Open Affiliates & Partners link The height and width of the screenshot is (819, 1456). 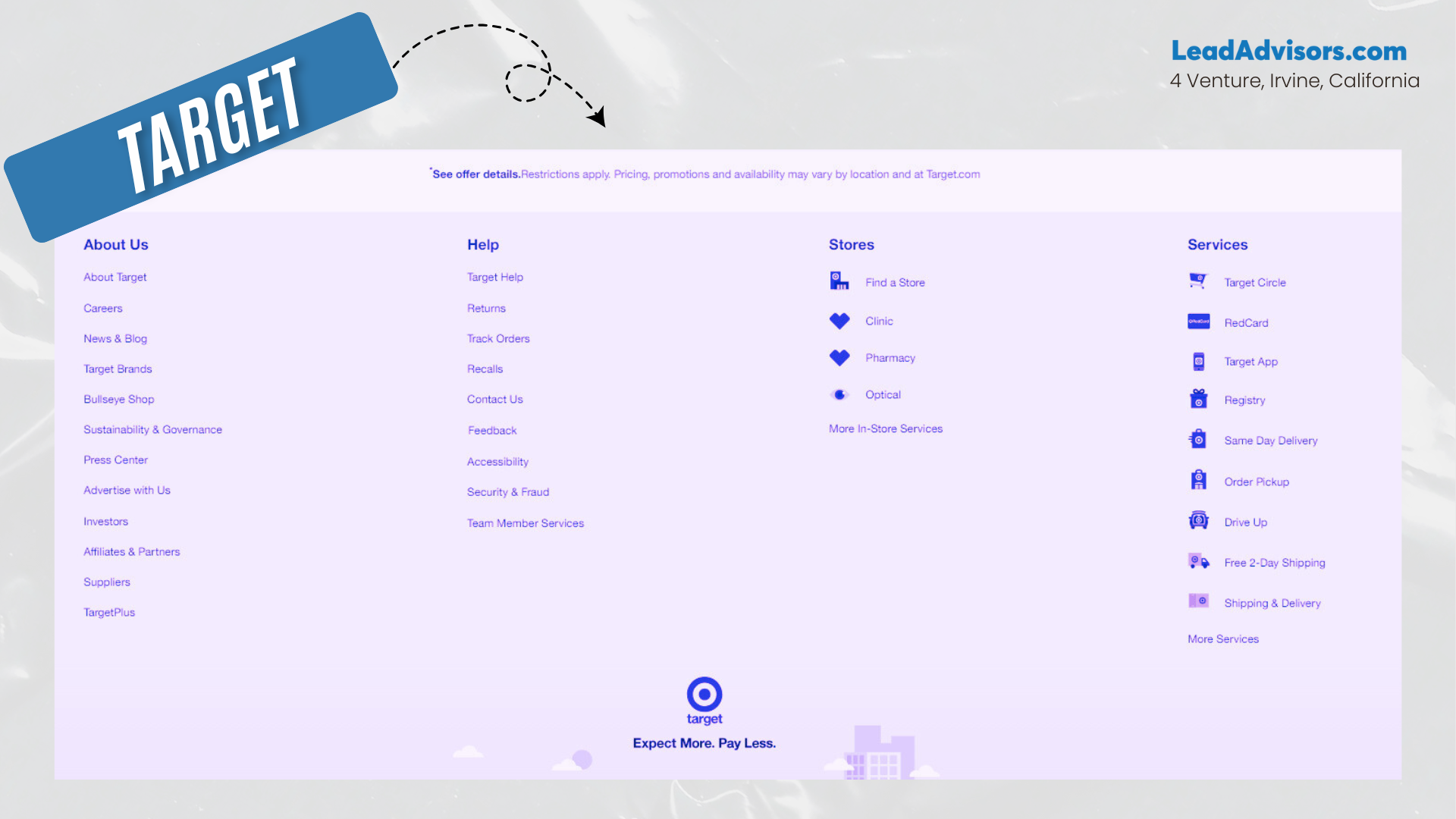(132, 552)
